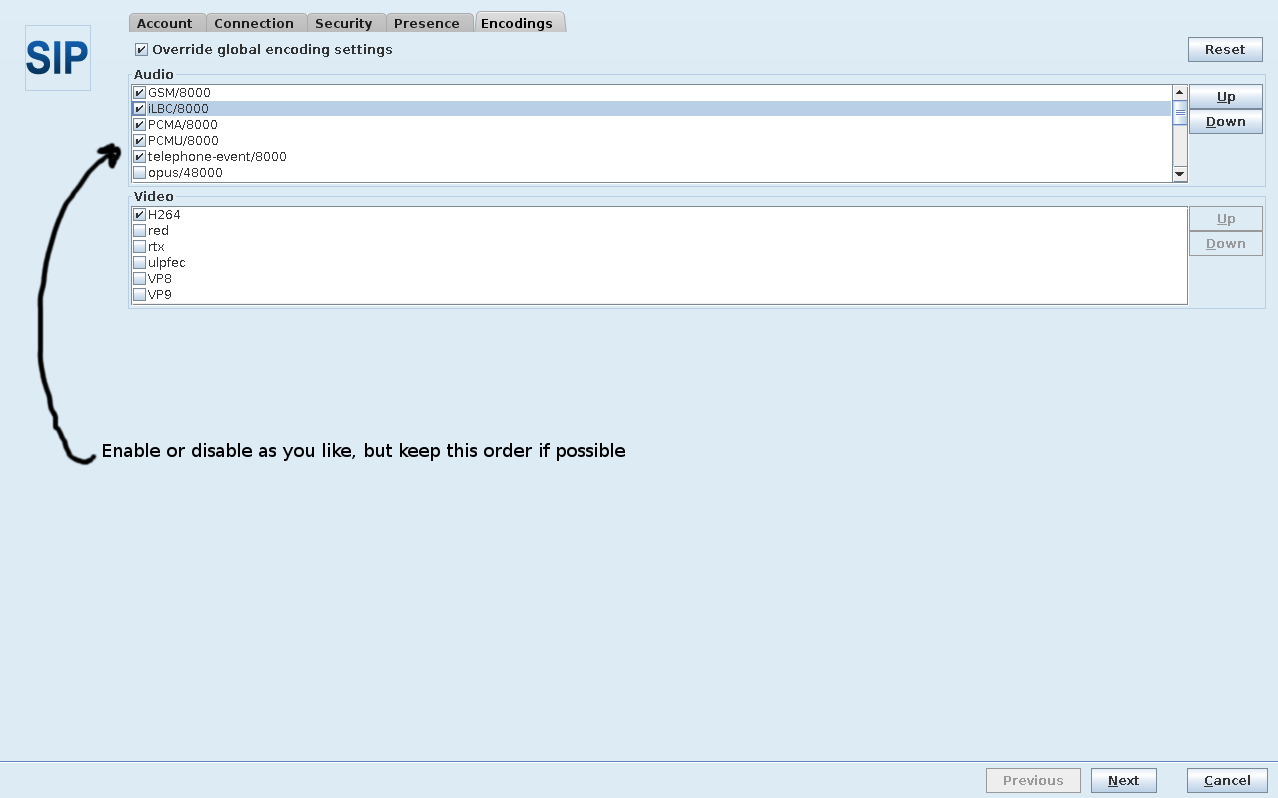Go to the Security tab

pyautogui.click(x=343, y=23)
